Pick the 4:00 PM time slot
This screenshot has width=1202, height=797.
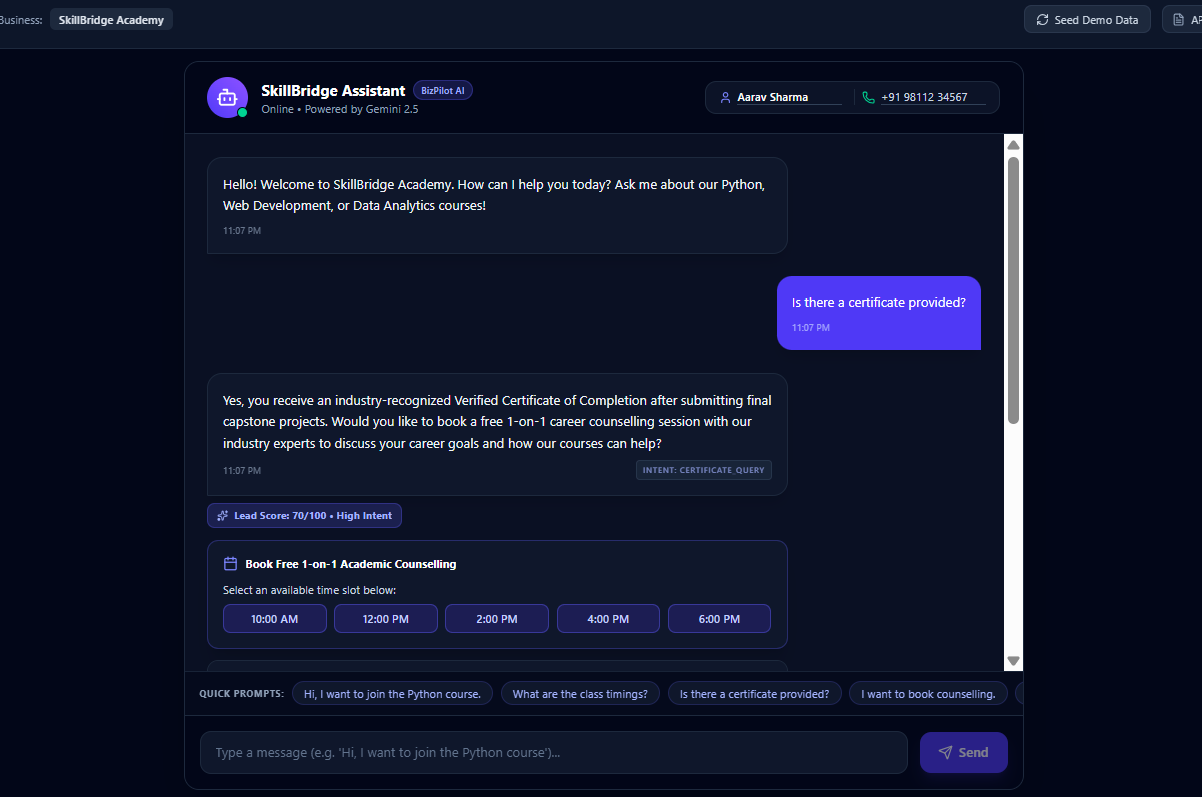tap(608, 619)
